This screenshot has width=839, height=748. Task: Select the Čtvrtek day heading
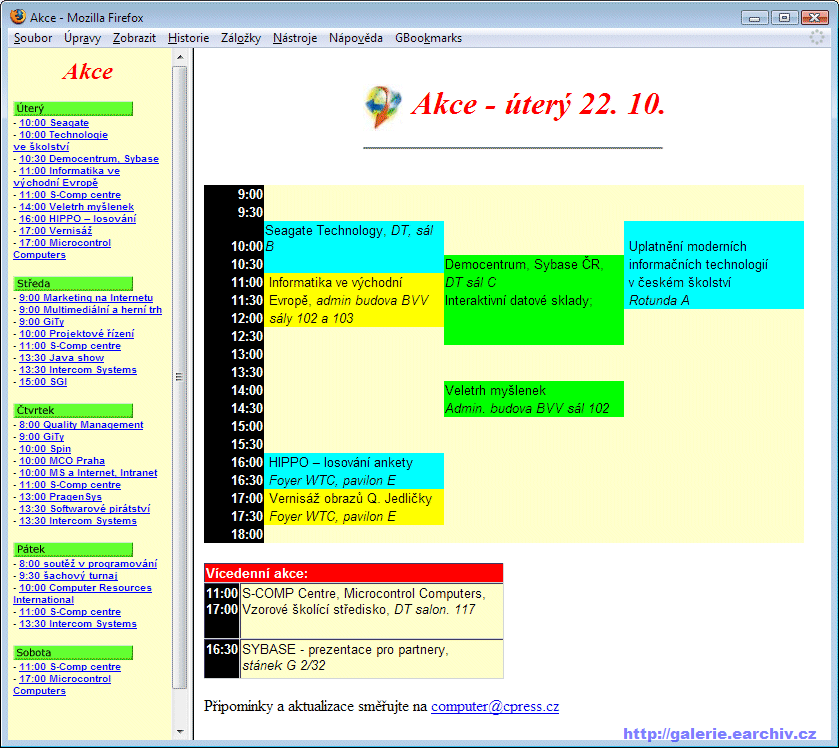click(x=73, y=410)
